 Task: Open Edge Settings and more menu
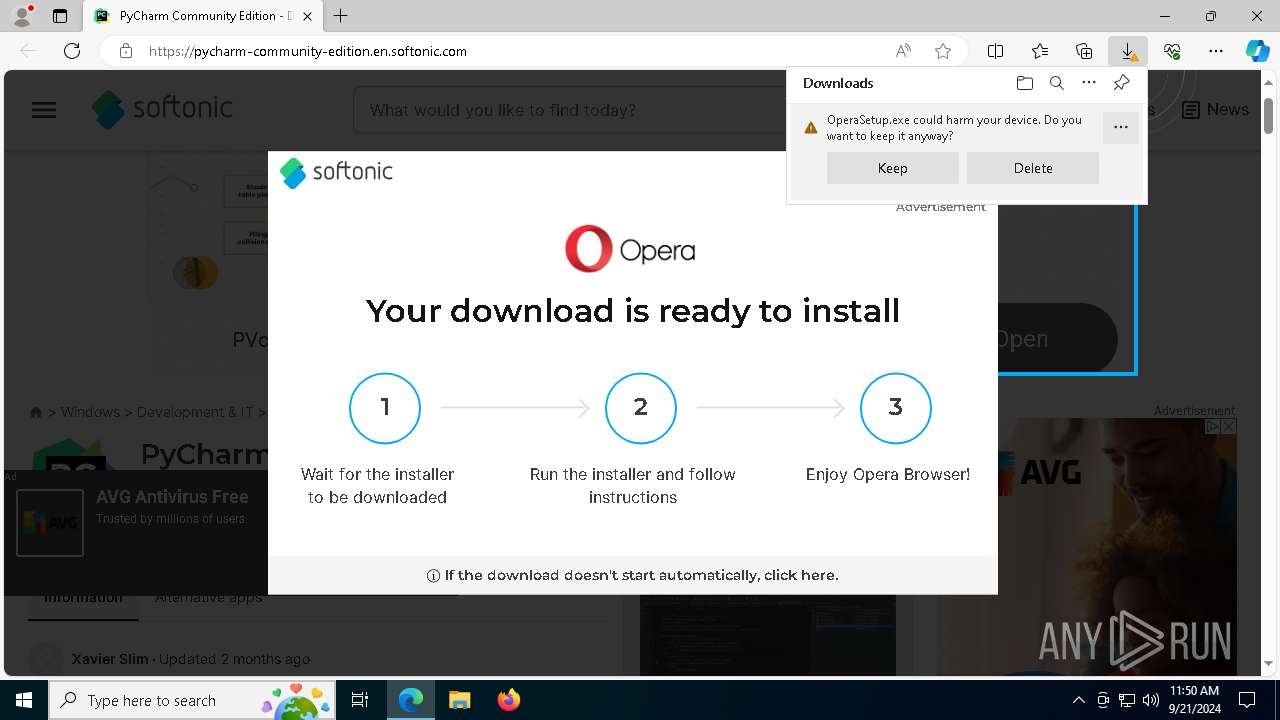[1216, 51]
